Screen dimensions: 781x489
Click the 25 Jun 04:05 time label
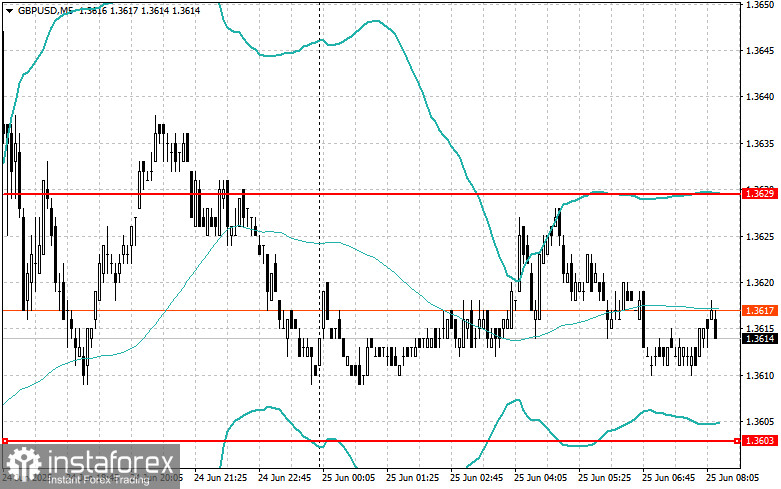(540, 478)
